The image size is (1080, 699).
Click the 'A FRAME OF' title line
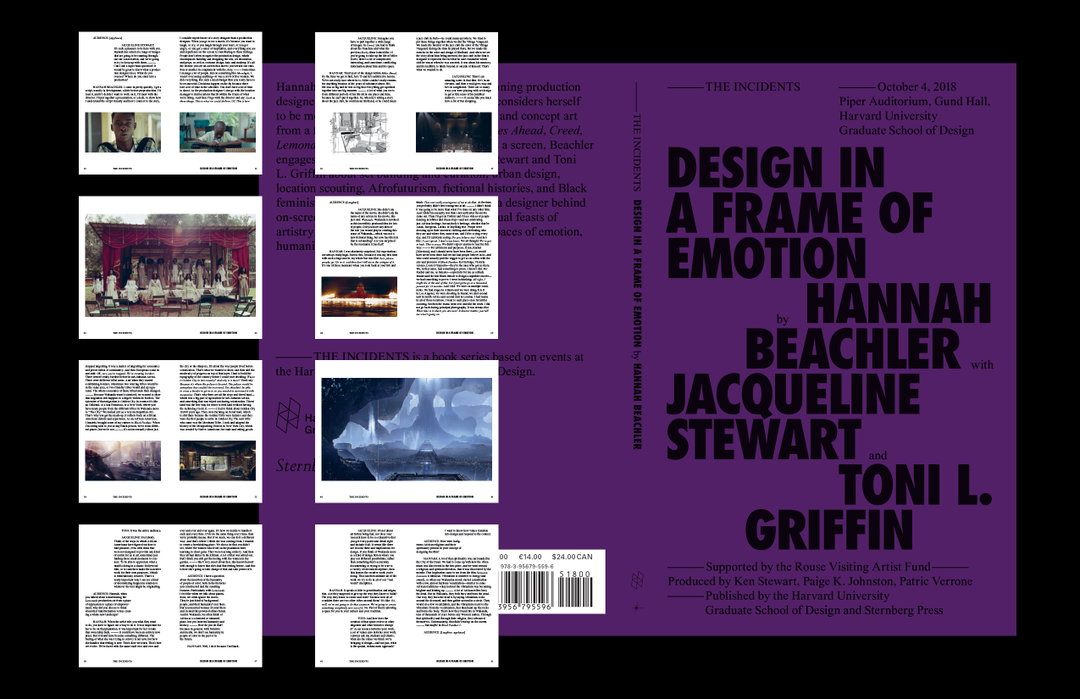[799, 213]
